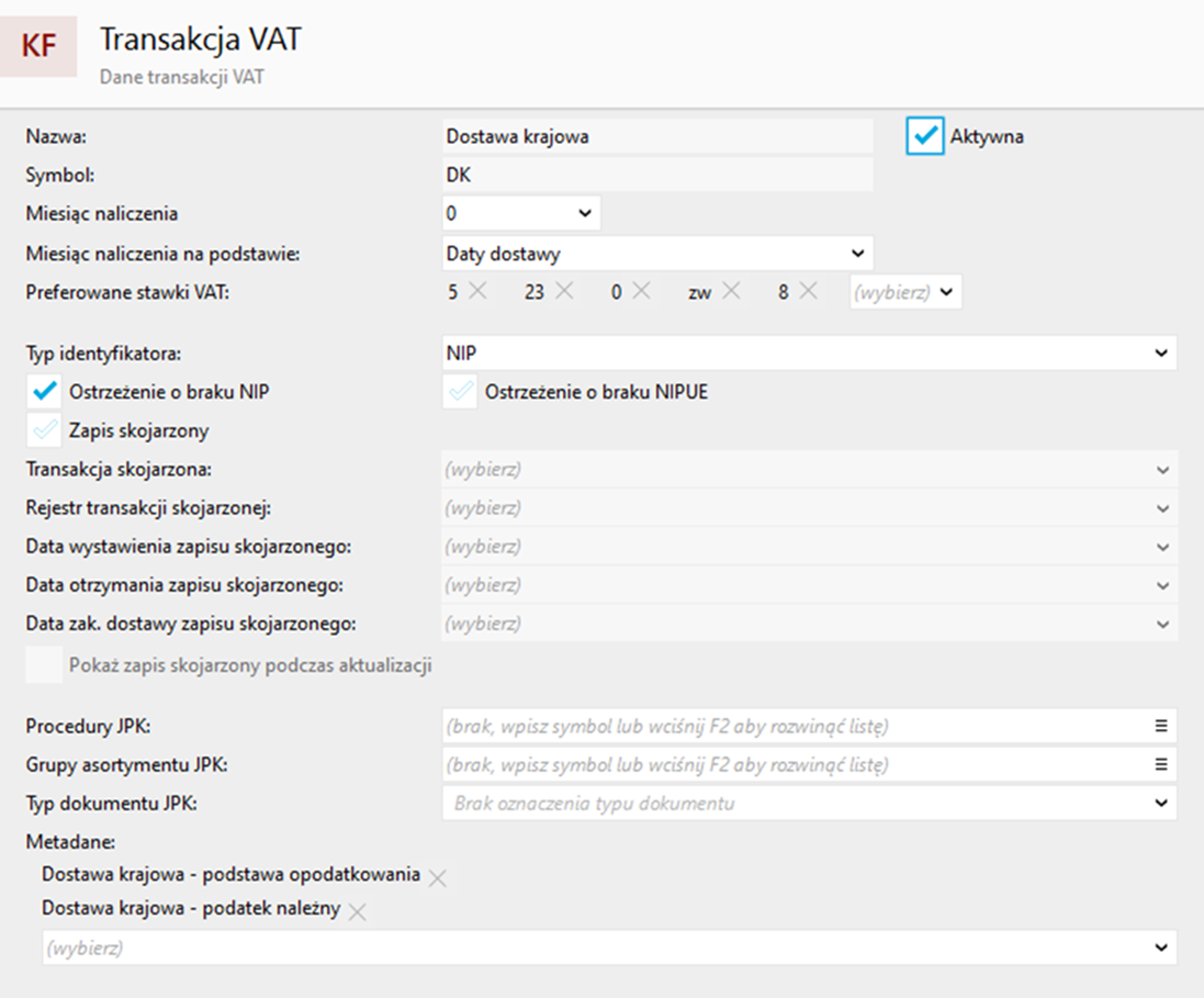Open 'Miesiąc naliczenia na podstawie' dropdown
Viewport: 1204px width, 998px height.
pyautogui.click(x=657, y=254)
